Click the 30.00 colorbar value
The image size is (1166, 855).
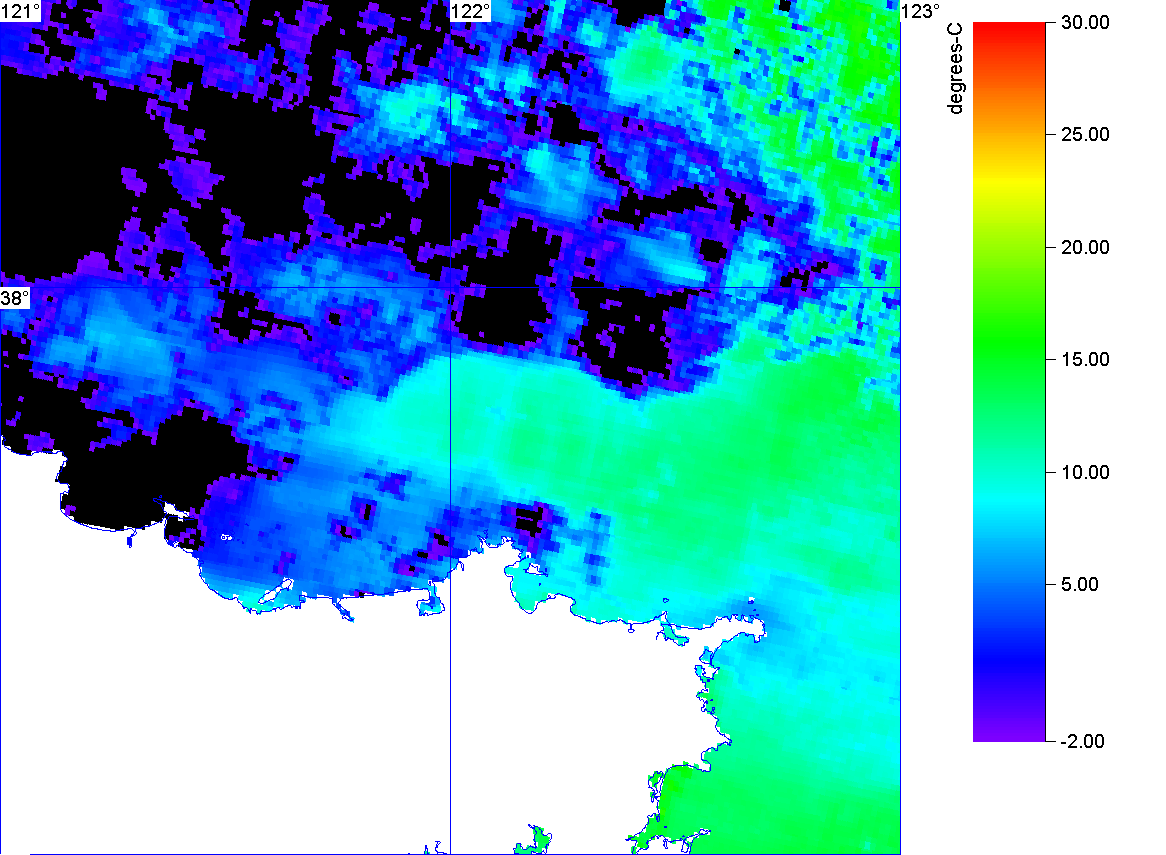point(1085,22)
